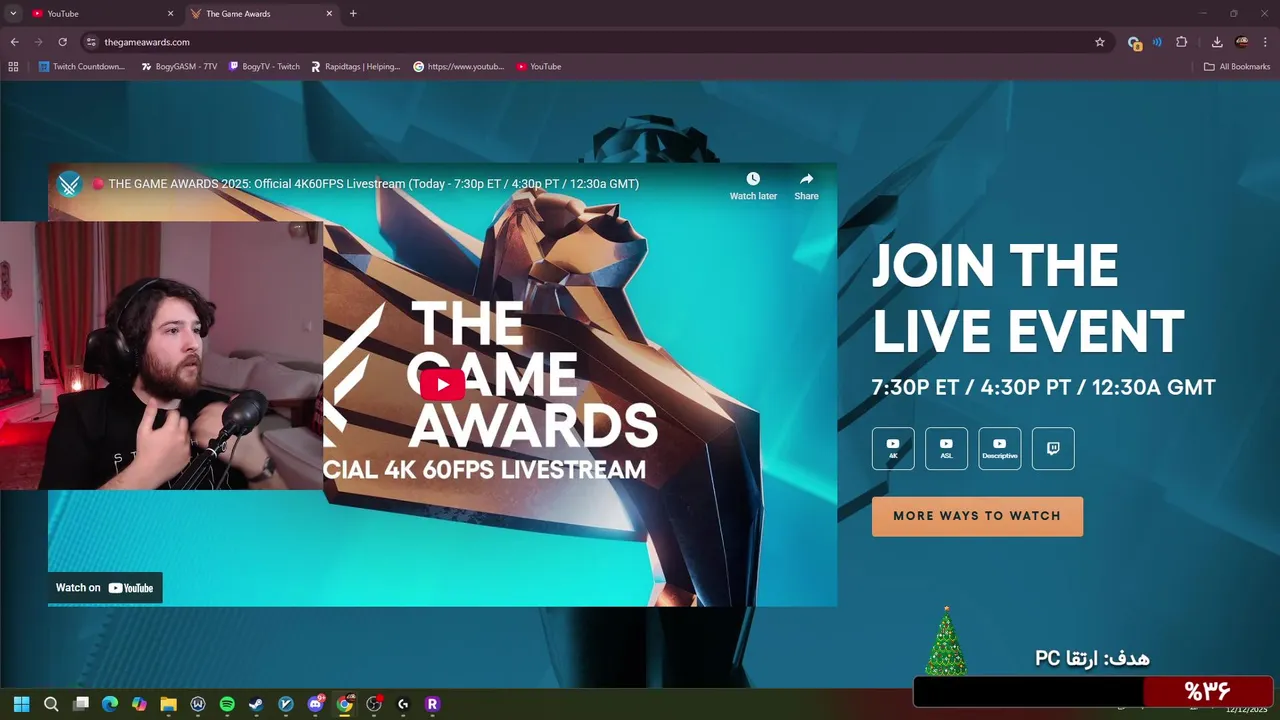Open Discord from the taskbar
The height and width of the screenshot is (720, 1280).
coord(316,704)
